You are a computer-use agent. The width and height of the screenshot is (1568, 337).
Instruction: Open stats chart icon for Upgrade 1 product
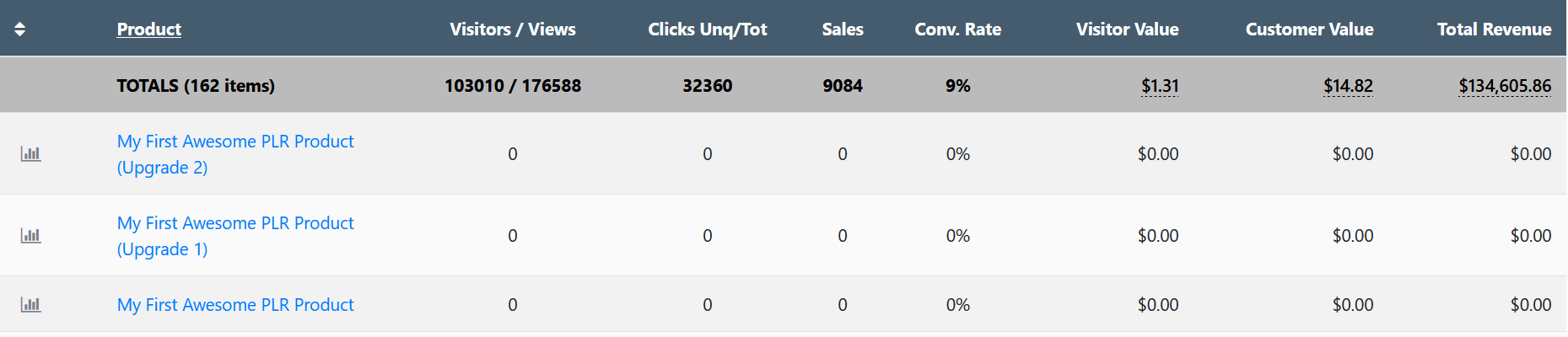(31, 236)
